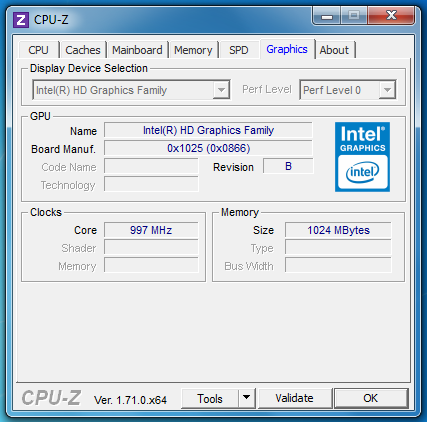Click the Display Device Selection heading
Image resolution: width=427 pixels, height=422 pixels.
[x=89, y=68]
